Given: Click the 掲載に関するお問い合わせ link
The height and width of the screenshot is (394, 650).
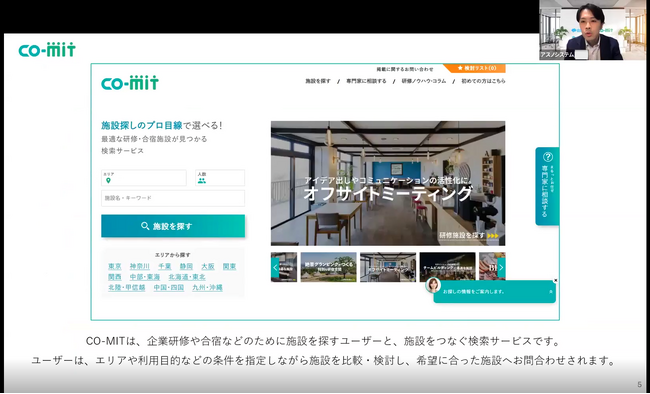Looking at the screenshot, I should [x=405, y=69].
